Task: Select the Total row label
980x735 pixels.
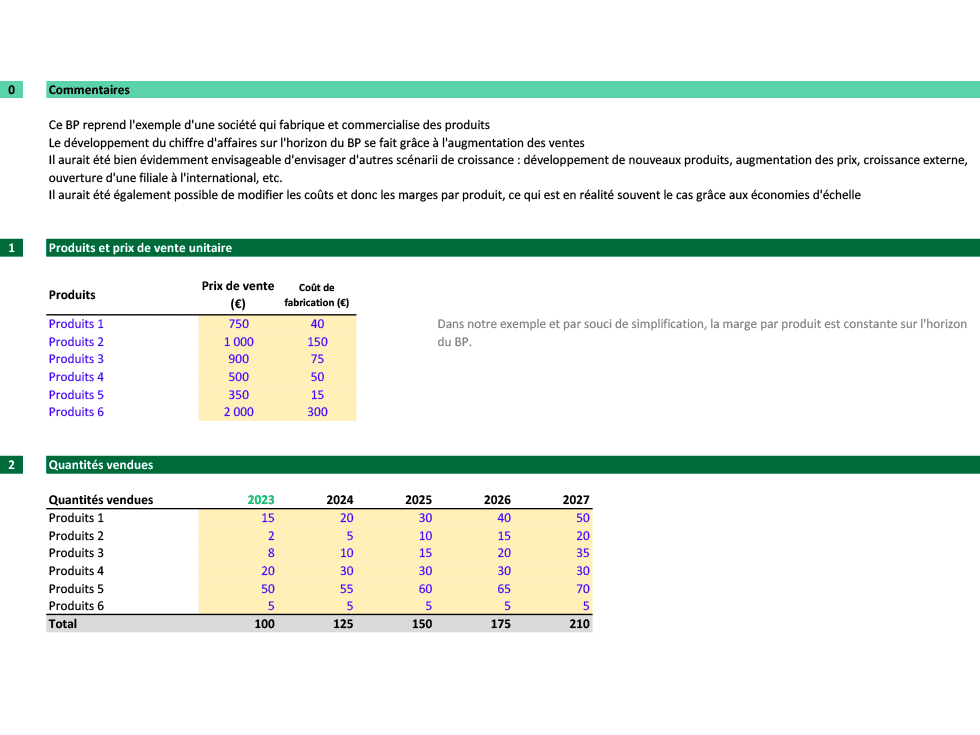Action: [62, 624]
